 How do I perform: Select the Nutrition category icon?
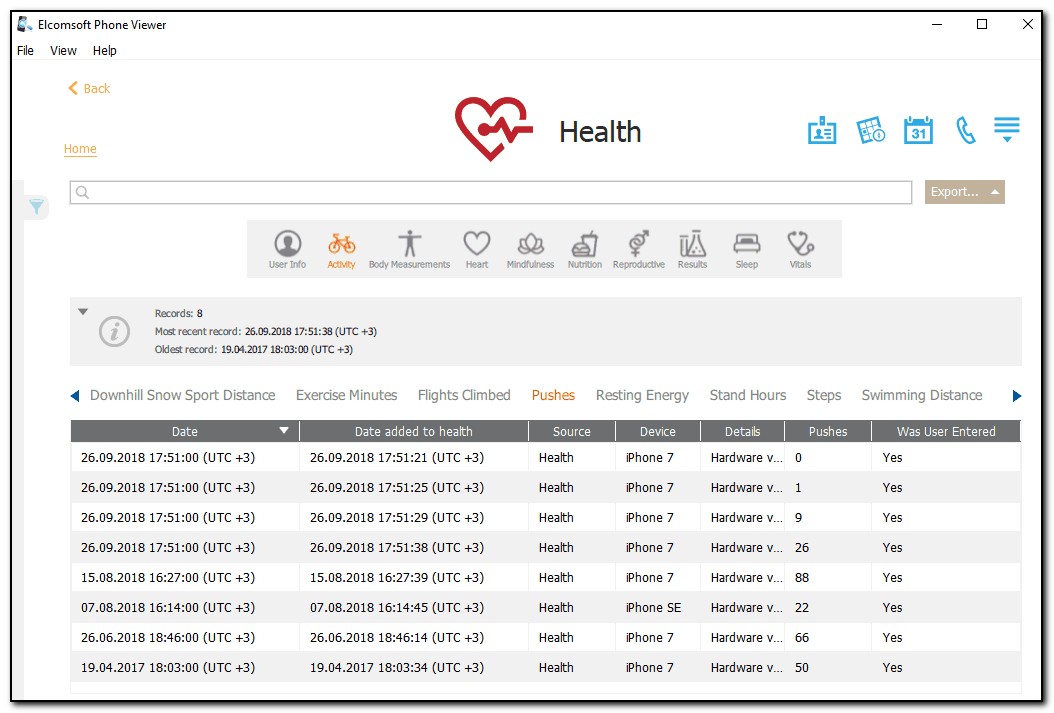tap(585, 249)
